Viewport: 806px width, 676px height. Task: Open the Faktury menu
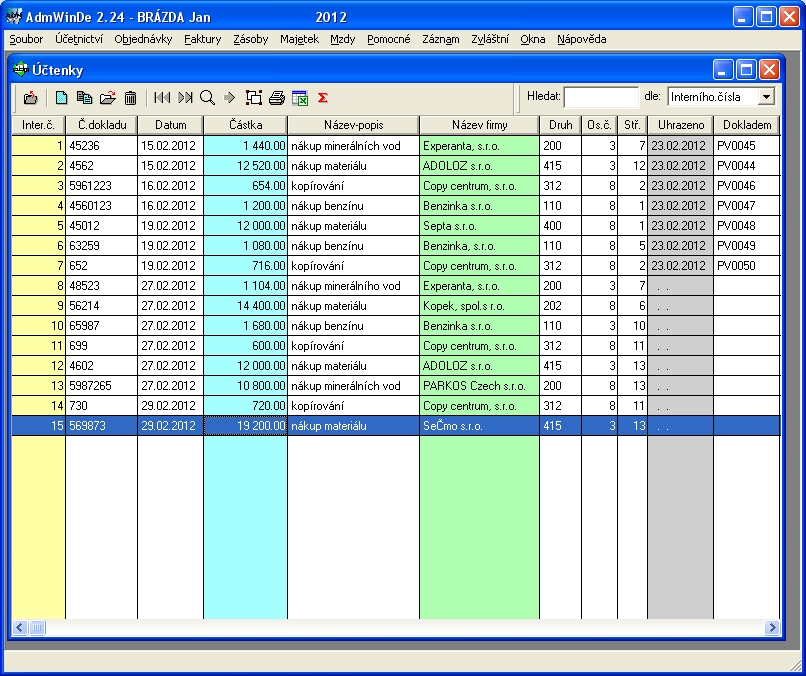(203, 39)
